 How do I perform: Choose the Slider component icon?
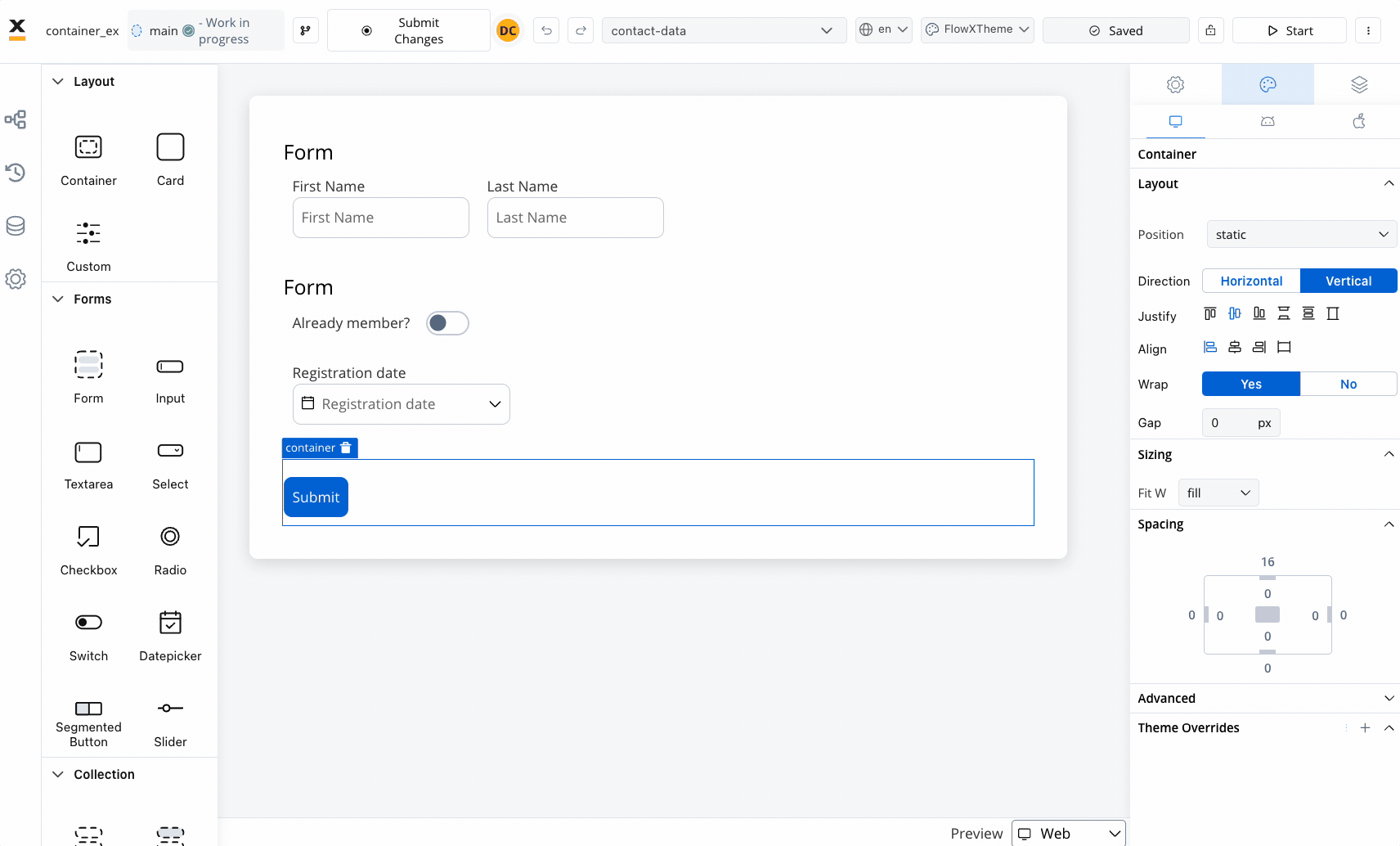(x=170, y=709)
